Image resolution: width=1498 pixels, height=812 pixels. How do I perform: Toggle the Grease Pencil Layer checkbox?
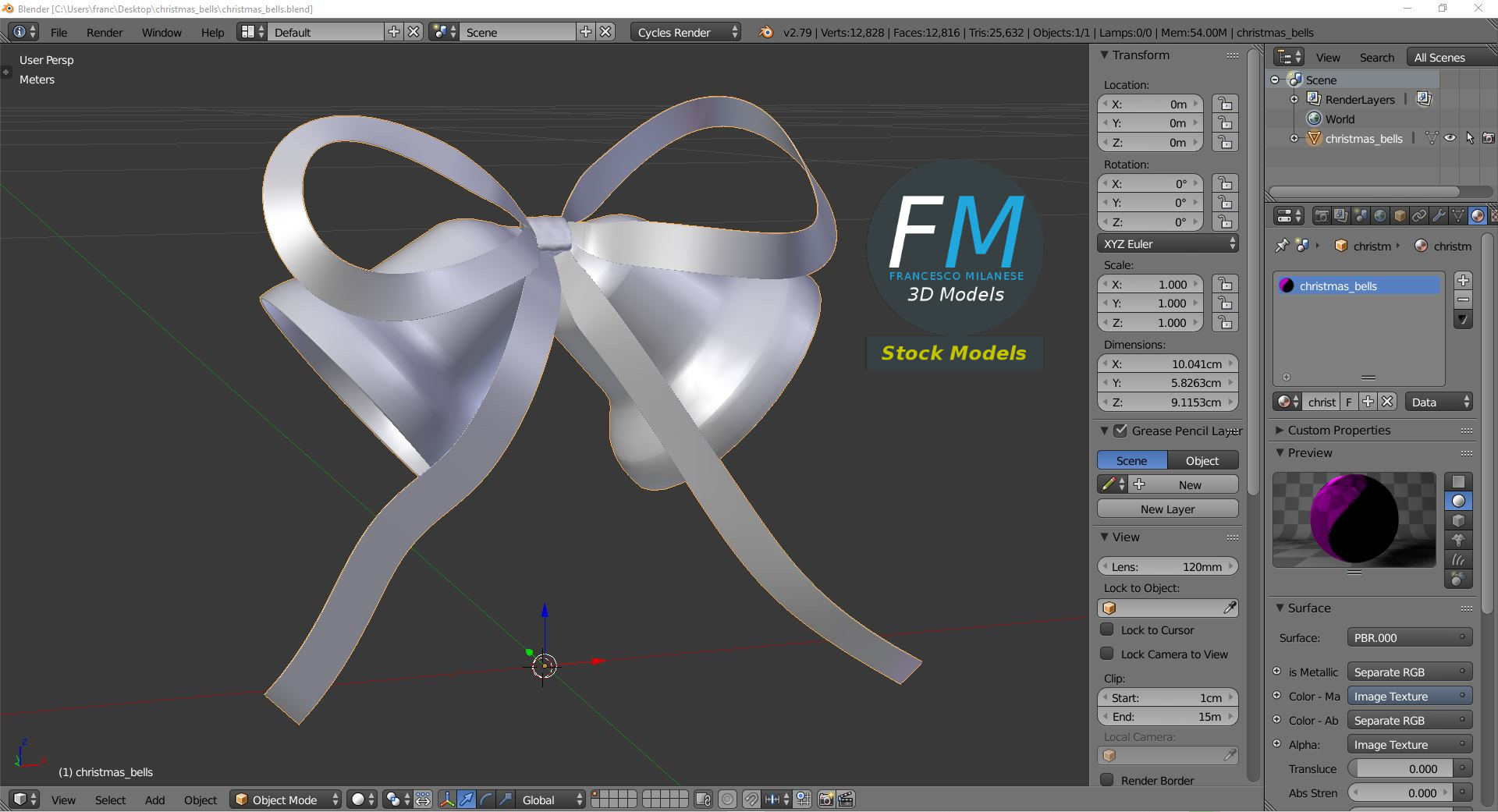(1120, 431)
